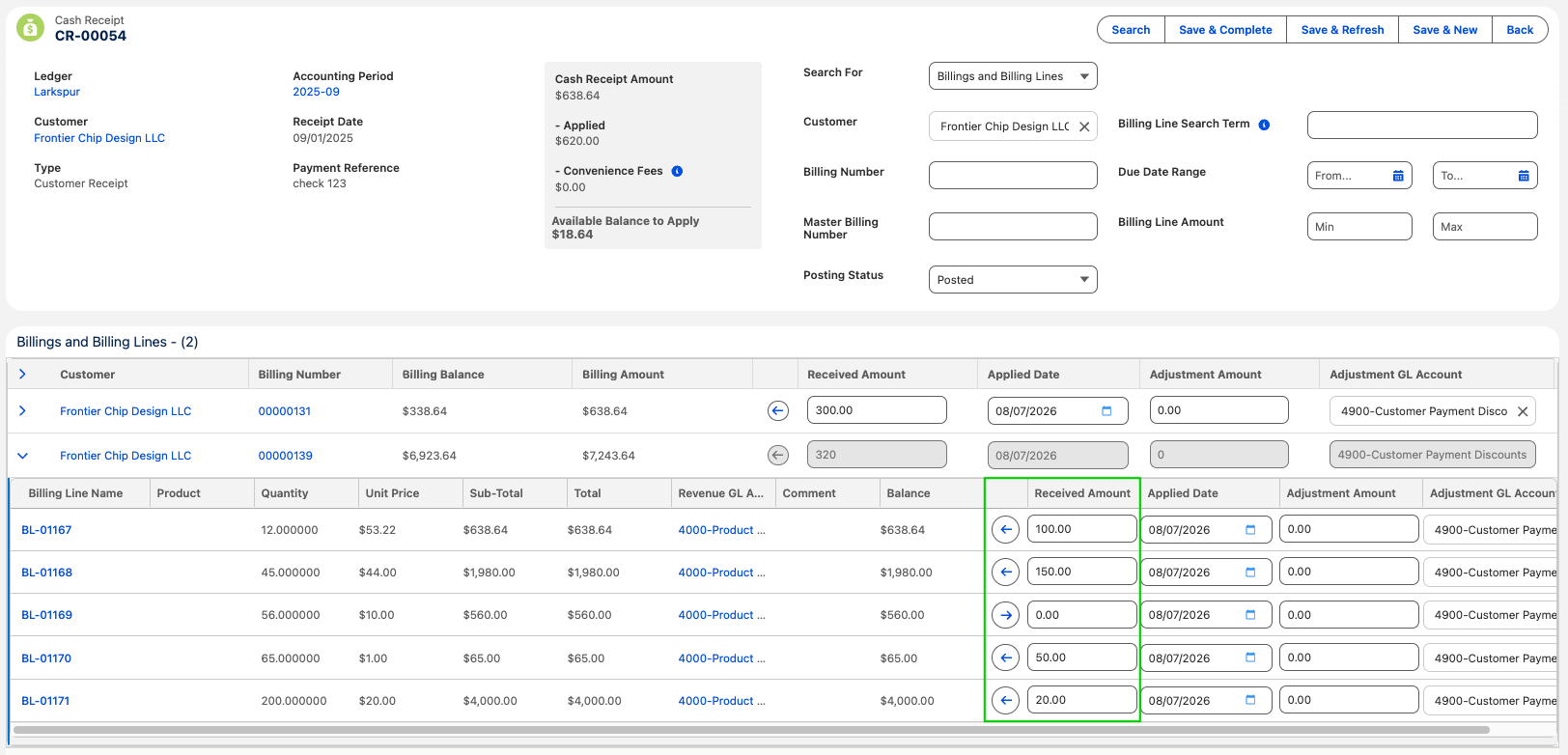
Task: Open the Posting Status dropdown
Action: 1013,280
